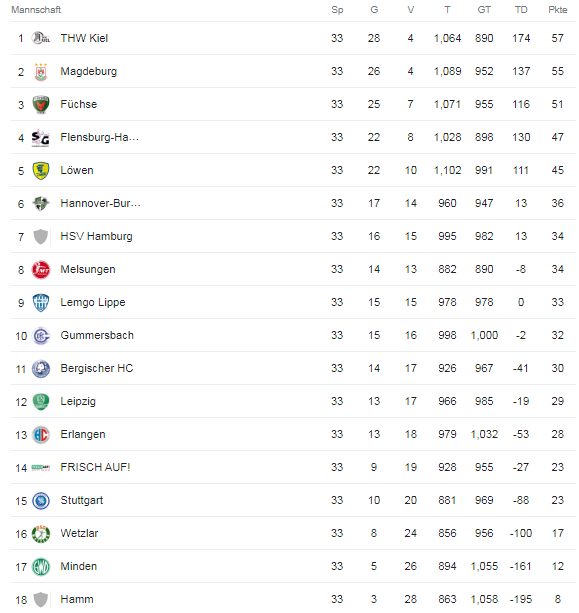
Task: Click the THW Kiel team logo
Action: [x=41, y=38]
